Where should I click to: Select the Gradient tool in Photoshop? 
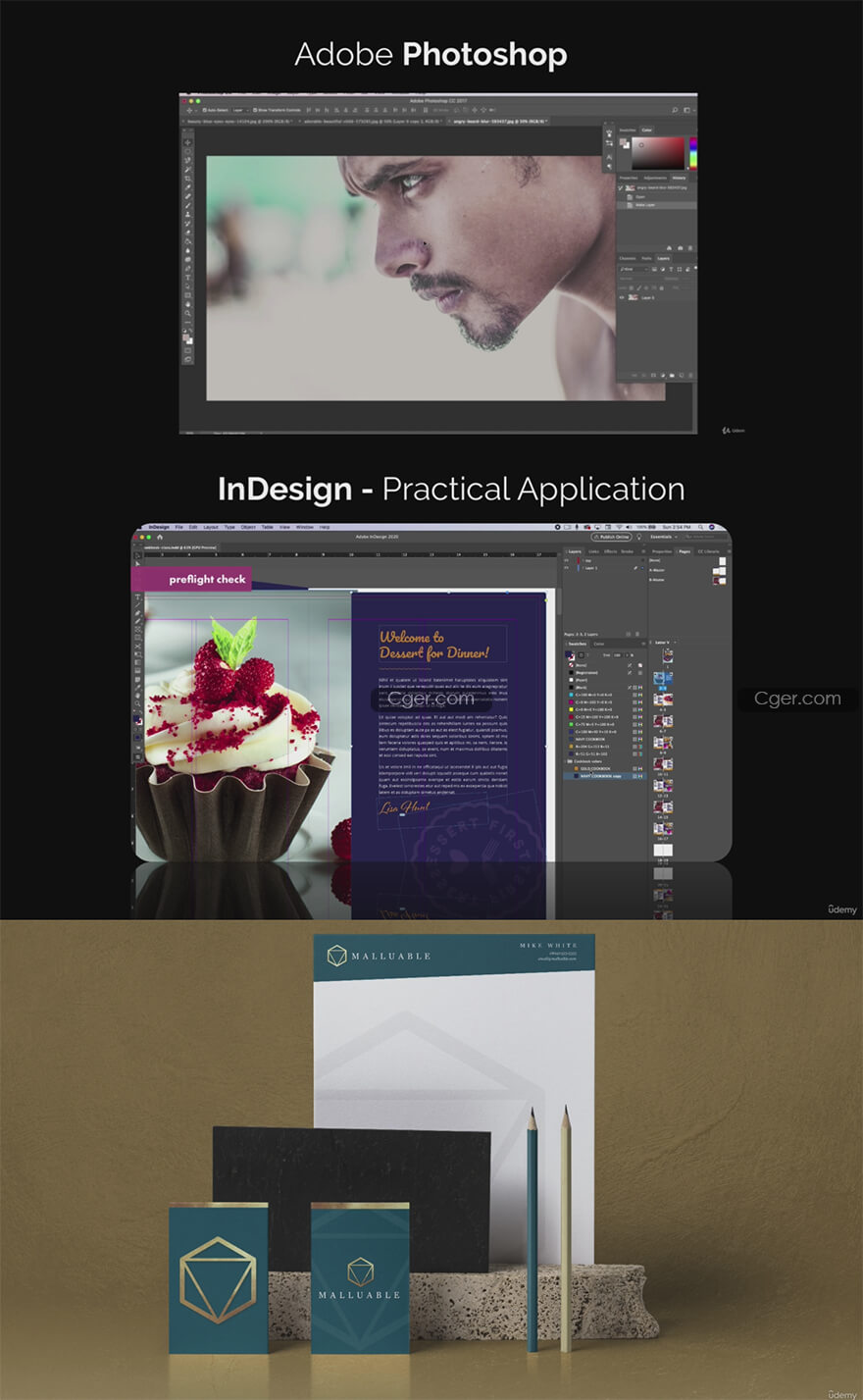(187, 241)
